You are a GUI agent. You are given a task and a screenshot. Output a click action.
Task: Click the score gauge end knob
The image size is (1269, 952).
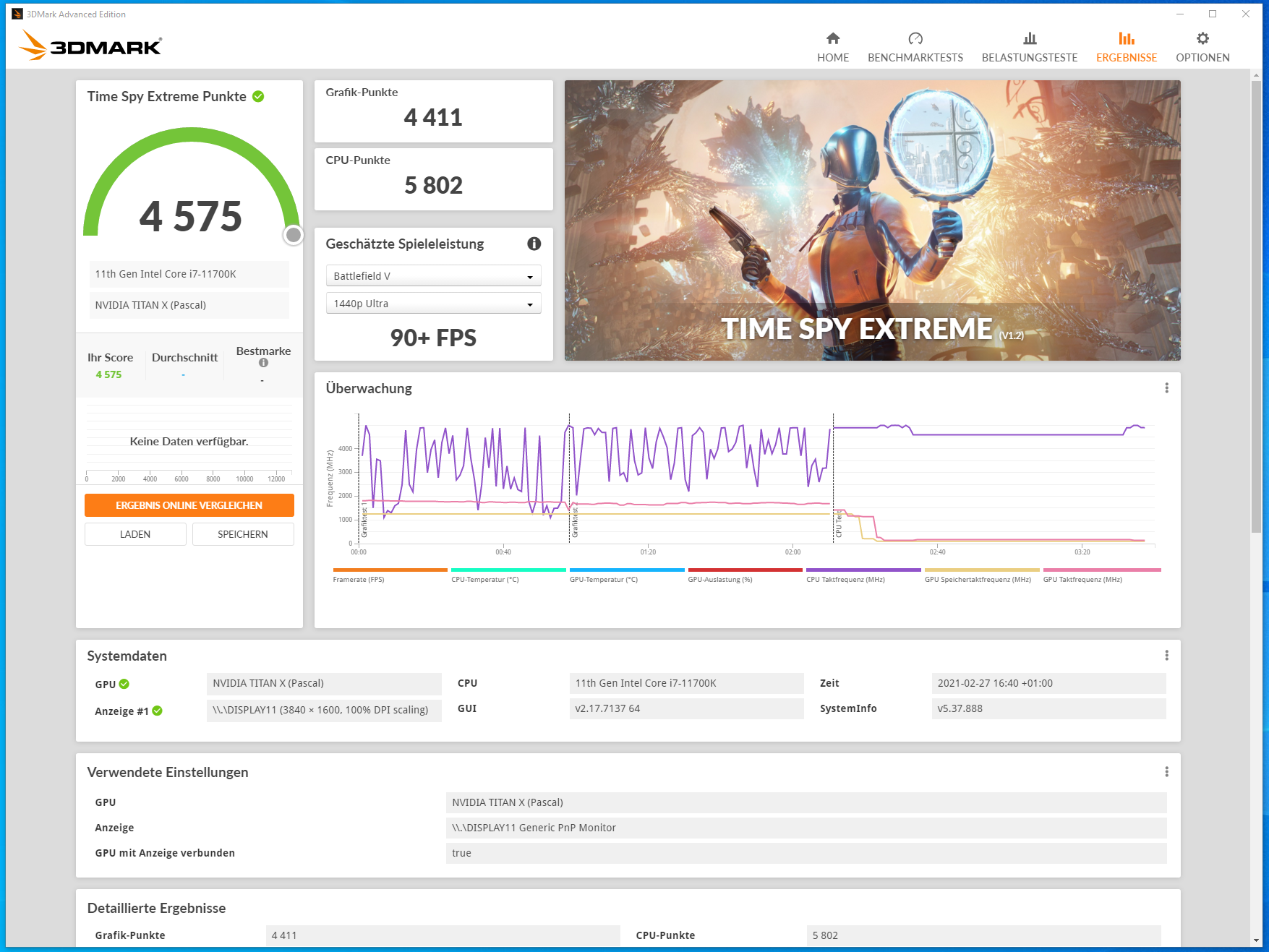[293, 235]
